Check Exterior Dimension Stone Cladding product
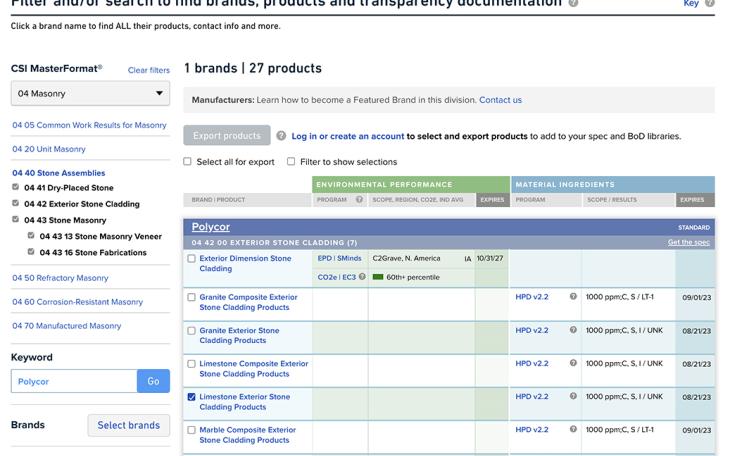The image size is (730, 456). (191, 258)
